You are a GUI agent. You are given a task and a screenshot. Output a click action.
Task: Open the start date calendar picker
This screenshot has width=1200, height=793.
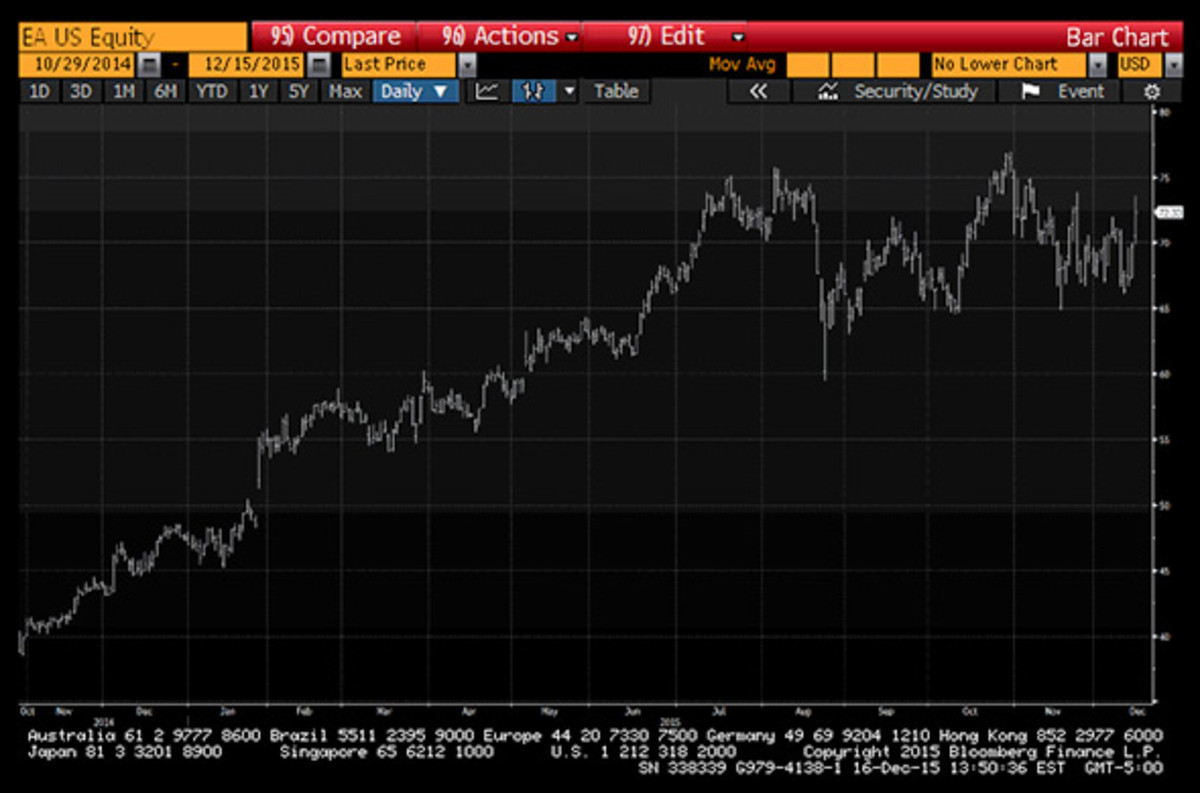148,65
